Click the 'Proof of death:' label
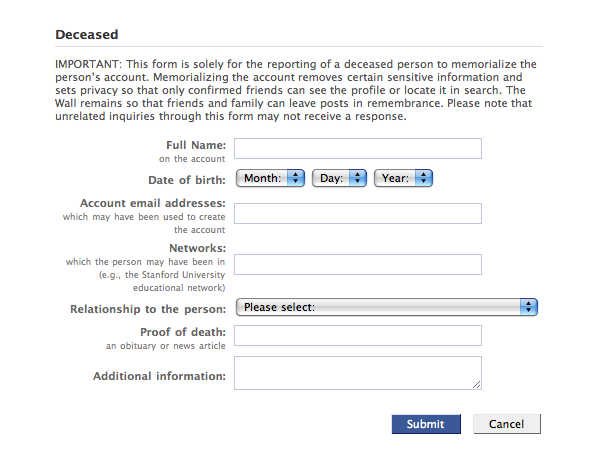Viewport: 614px width, 475px height. tap(183, 332)
